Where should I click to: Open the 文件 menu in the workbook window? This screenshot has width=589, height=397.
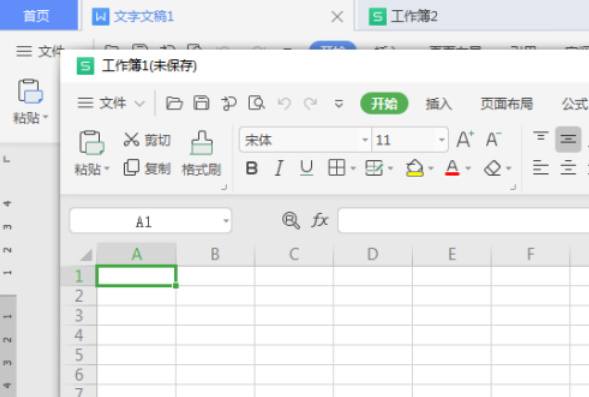pyautogui.click(x=111, y=103)
